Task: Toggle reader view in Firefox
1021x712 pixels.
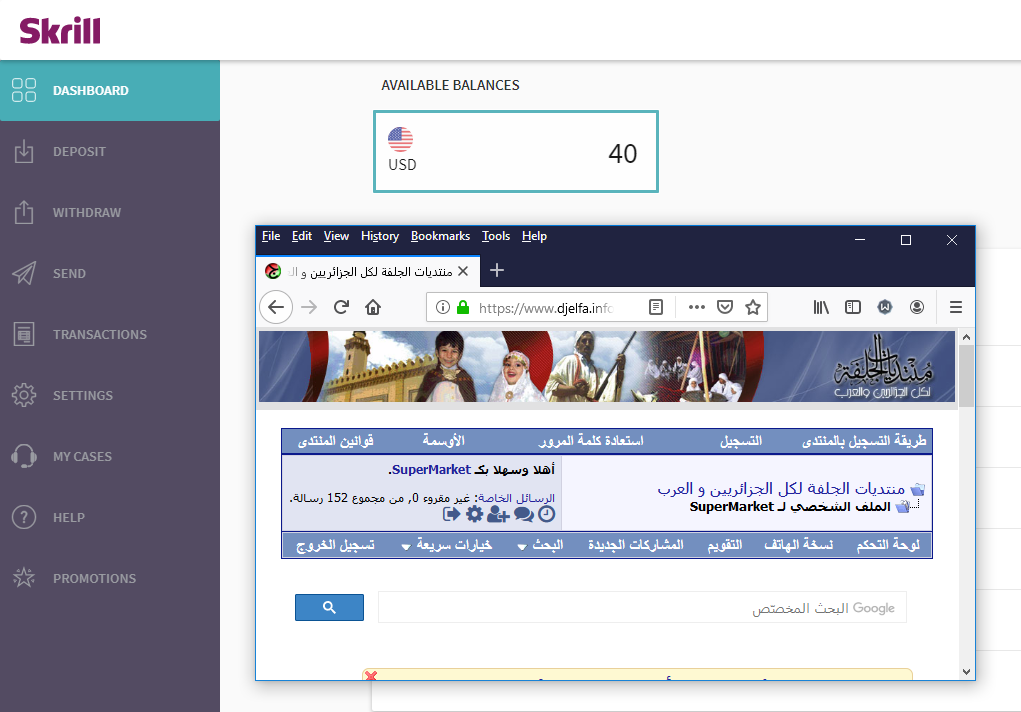Action: [x=656, y=307]
